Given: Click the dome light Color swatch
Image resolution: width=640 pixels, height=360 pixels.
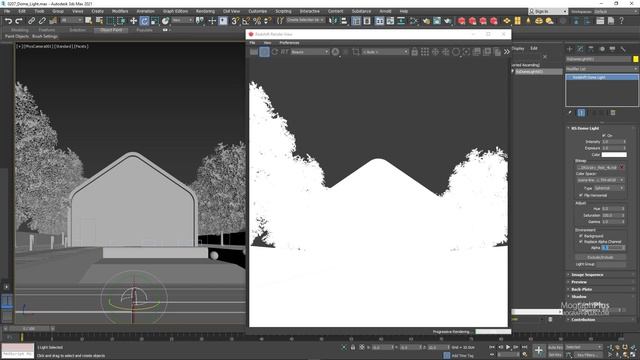Looking at the screenshot, I should pos(614,155).
